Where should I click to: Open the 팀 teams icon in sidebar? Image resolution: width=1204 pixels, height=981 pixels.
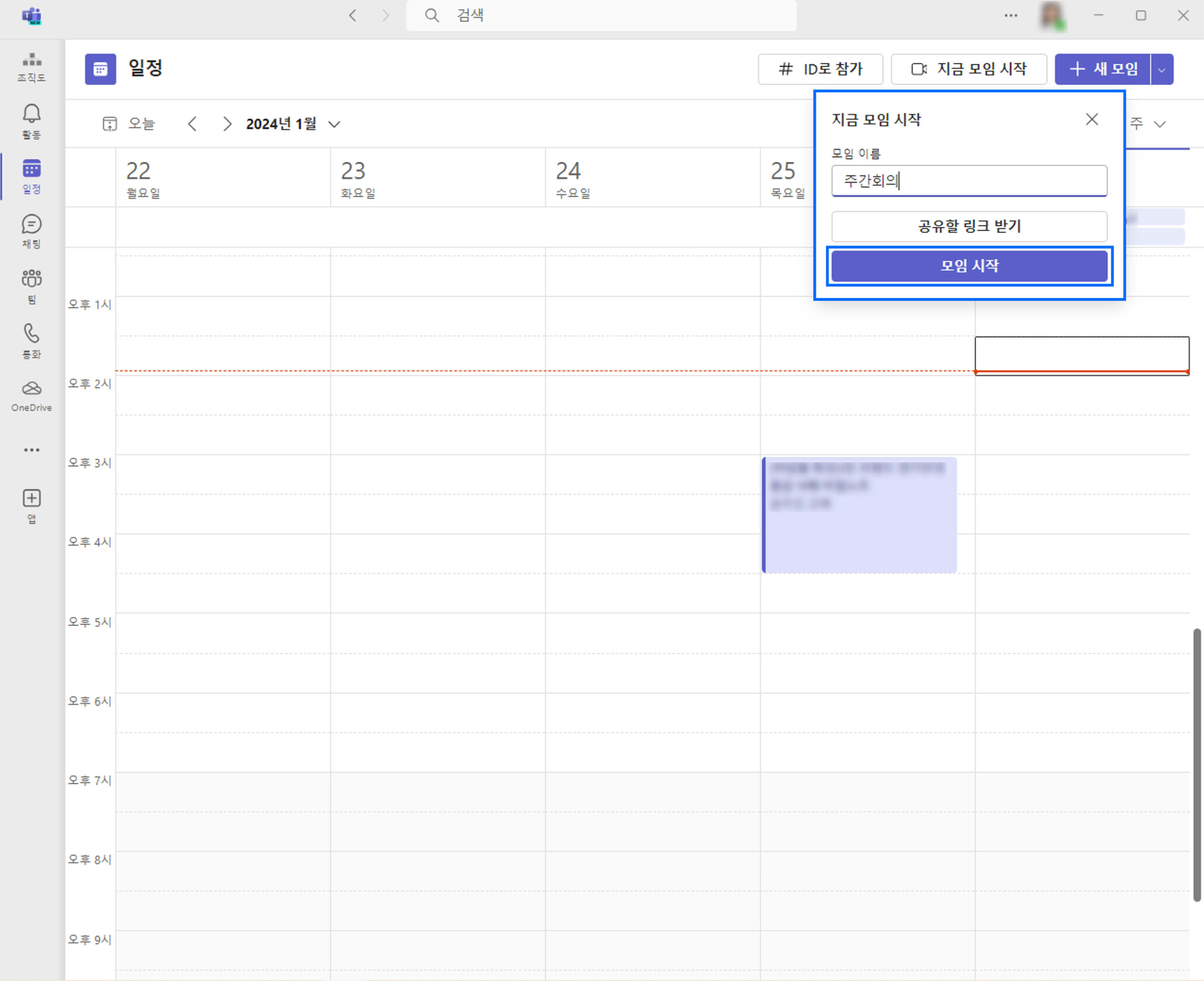pos(32,285)
